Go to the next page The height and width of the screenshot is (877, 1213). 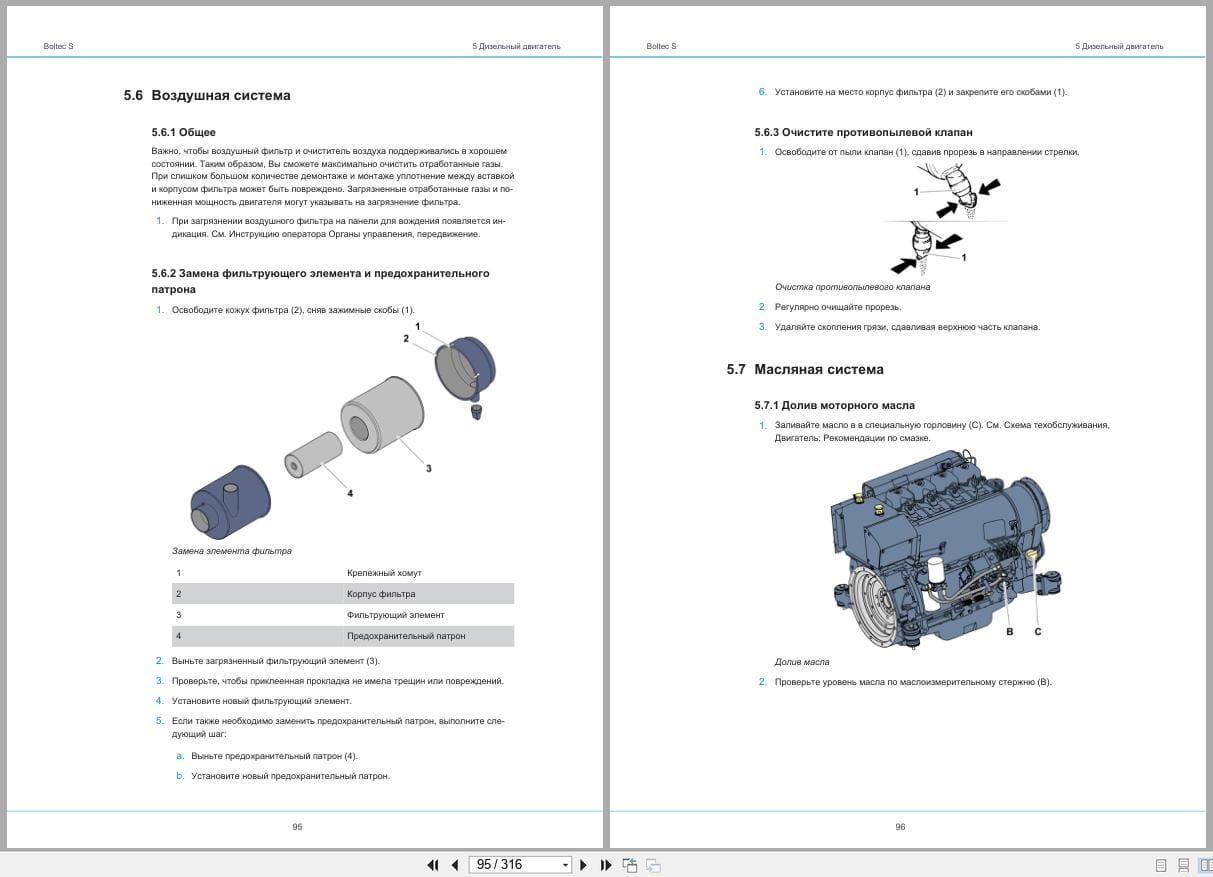point(583,864)
